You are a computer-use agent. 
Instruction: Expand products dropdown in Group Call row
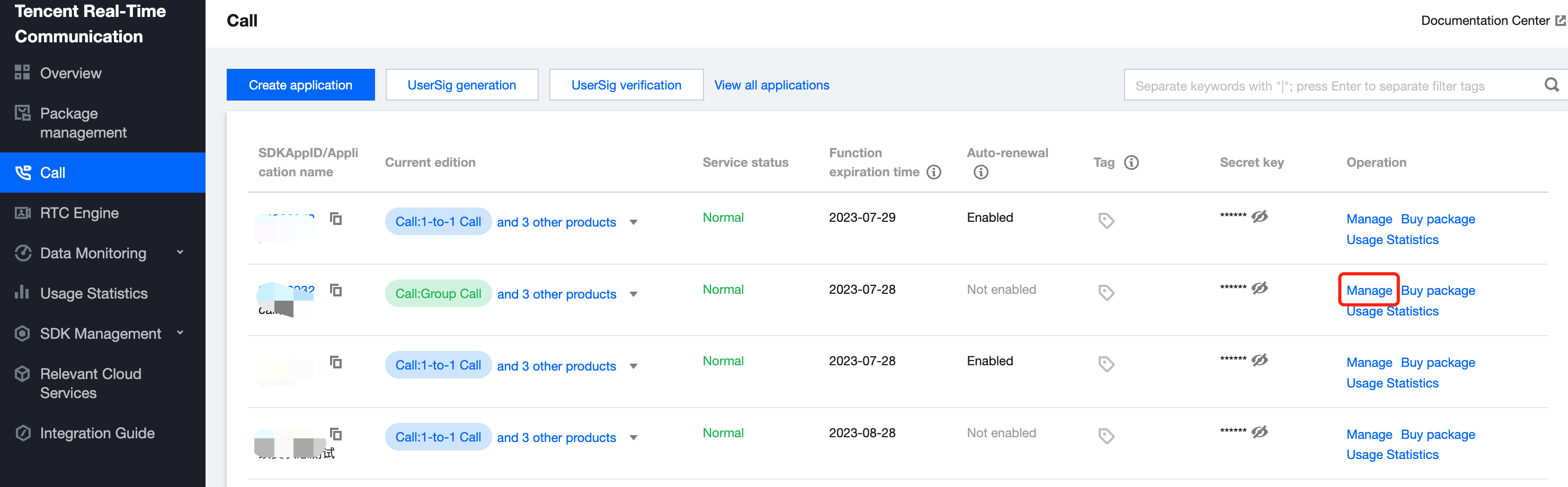[634, 294]
